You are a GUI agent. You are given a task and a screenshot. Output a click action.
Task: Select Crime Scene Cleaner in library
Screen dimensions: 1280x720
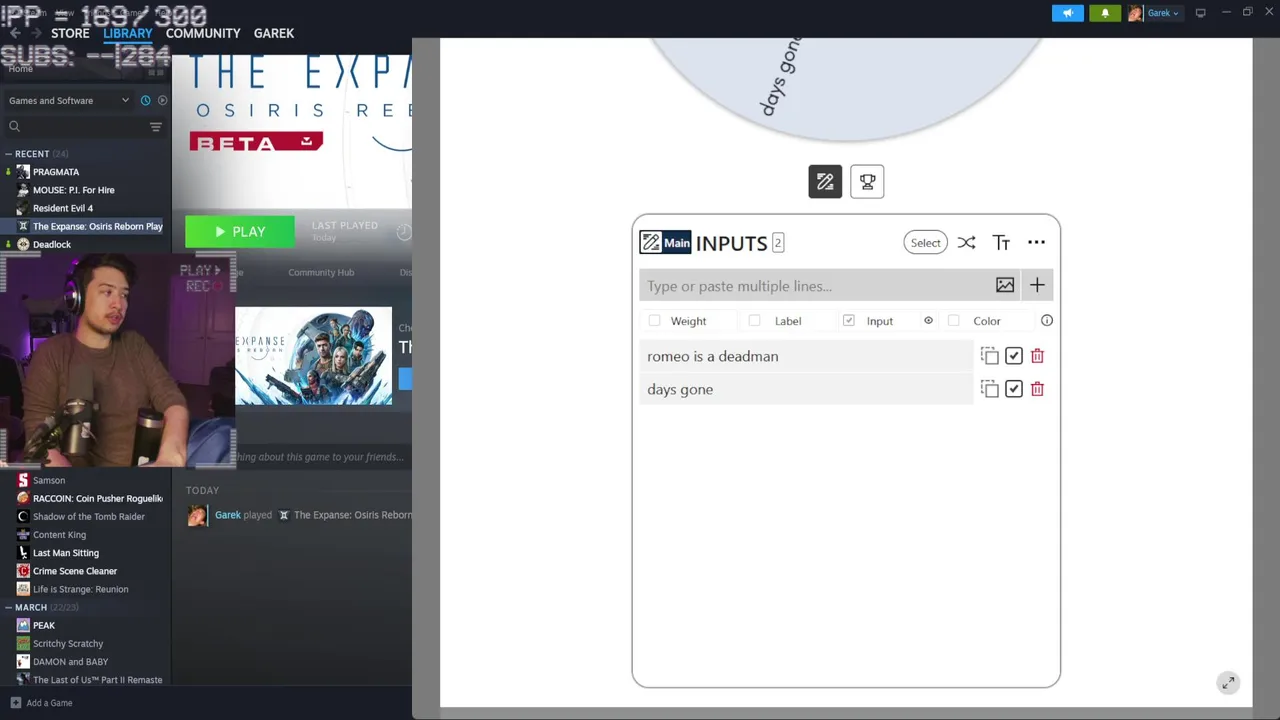(75, 571)
